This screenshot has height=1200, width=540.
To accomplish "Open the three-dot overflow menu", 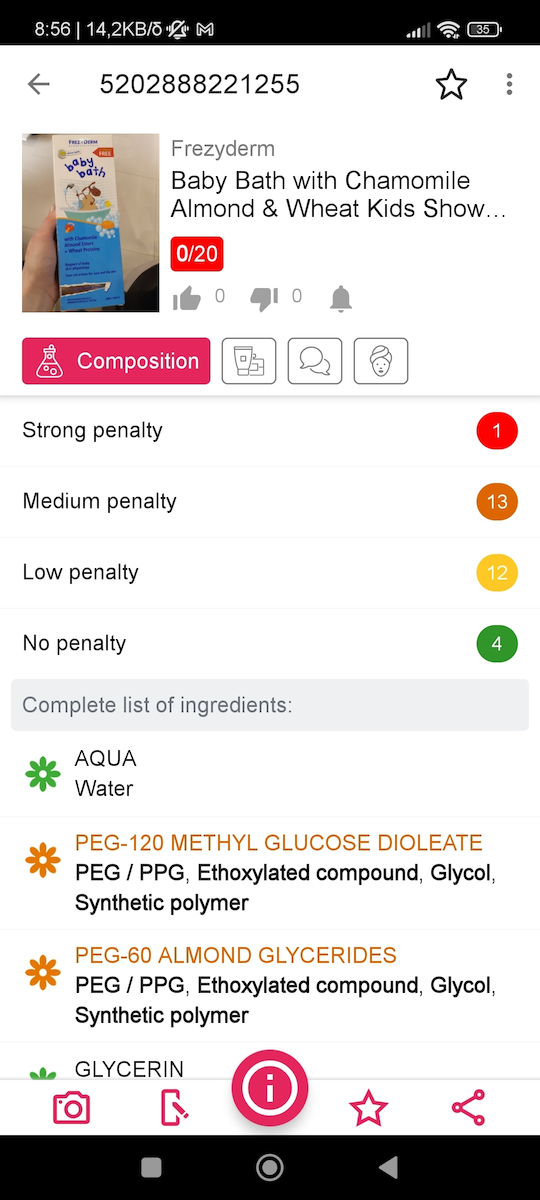I will pos(509,85).
